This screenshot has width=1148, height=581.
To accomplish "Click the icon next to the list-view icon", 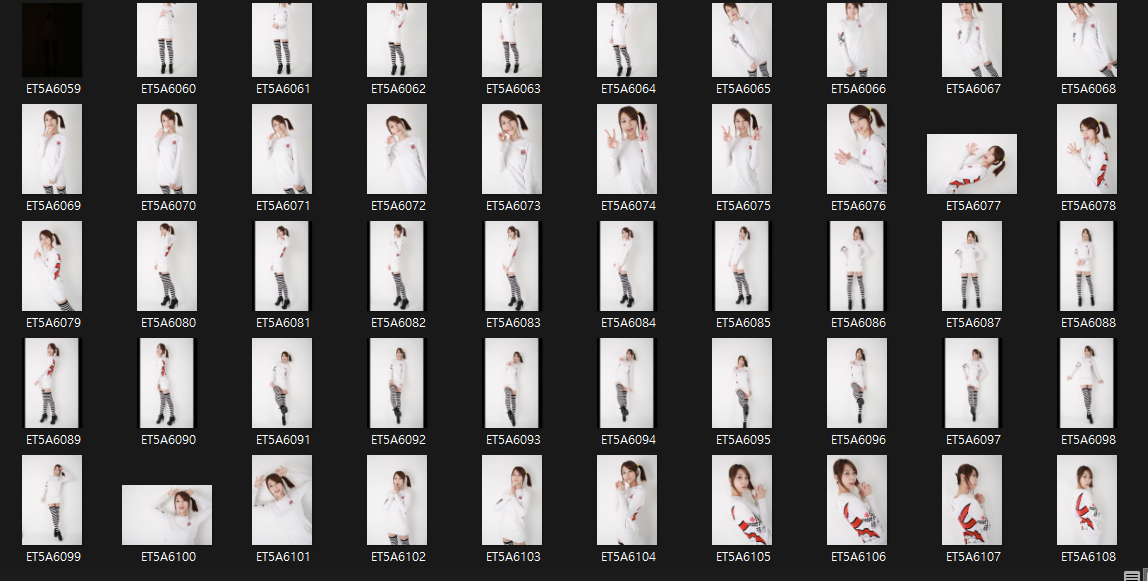I will point(1145,574).
